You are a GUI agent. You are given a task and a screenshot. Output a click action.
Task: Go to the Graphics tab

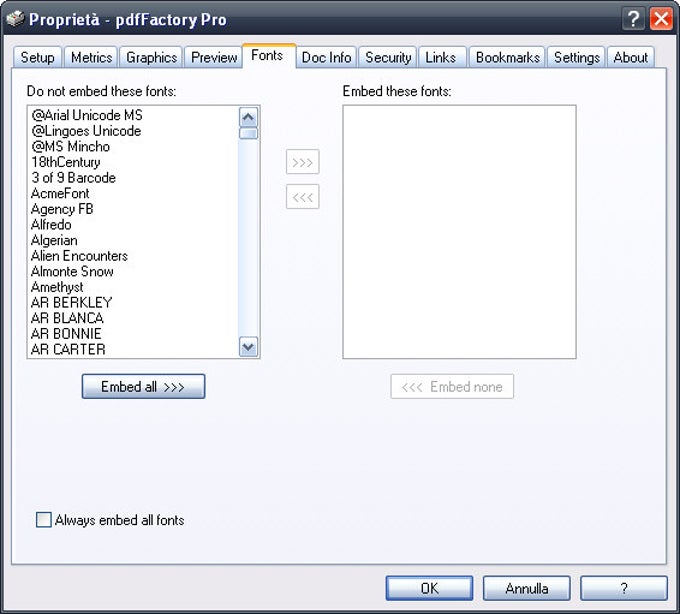coord(151,57)
